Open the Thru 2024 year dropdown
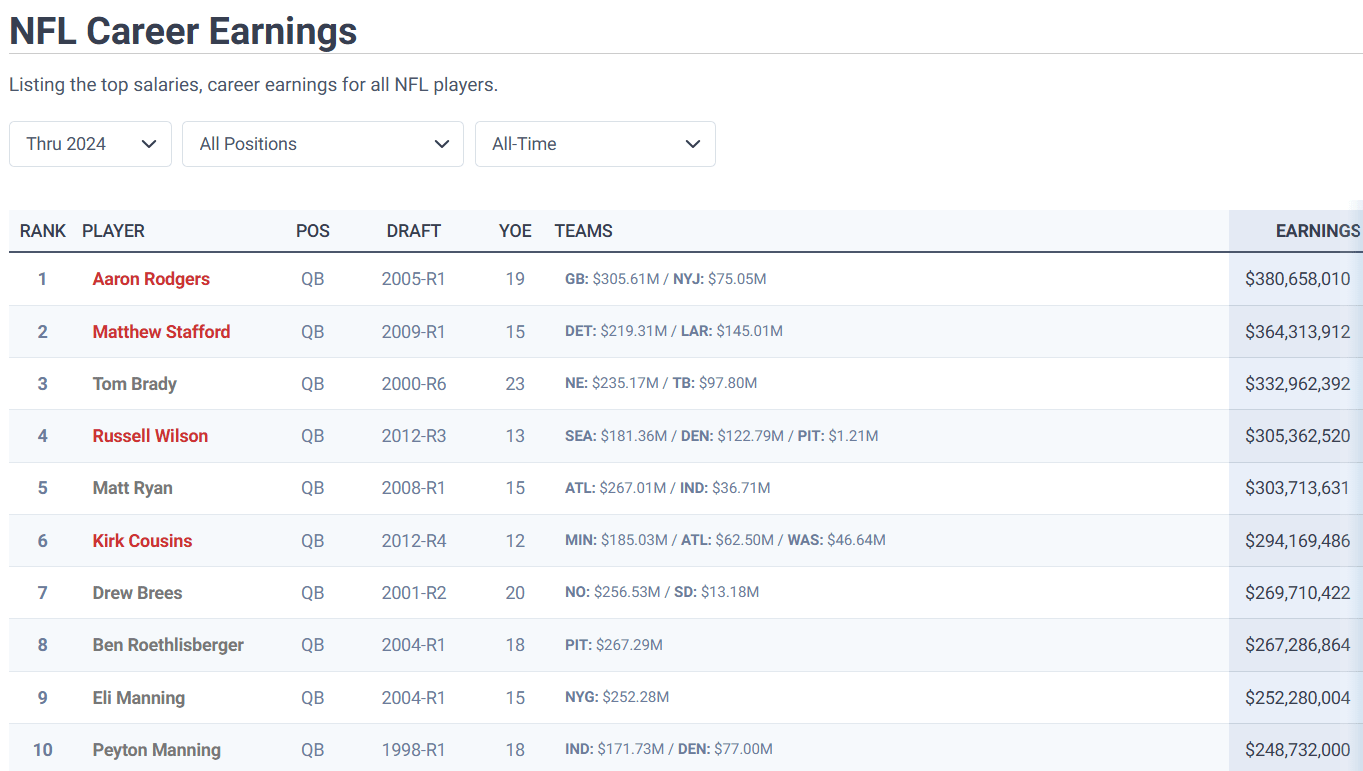 click(x=90, y=144)
